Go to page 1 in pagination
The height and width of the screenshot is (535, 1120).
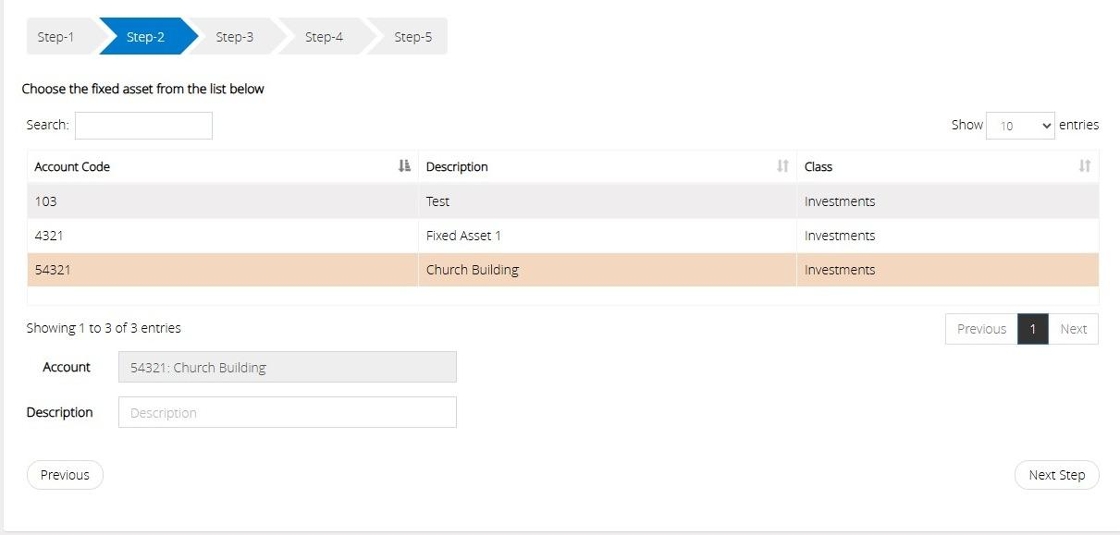point(1032,329)
